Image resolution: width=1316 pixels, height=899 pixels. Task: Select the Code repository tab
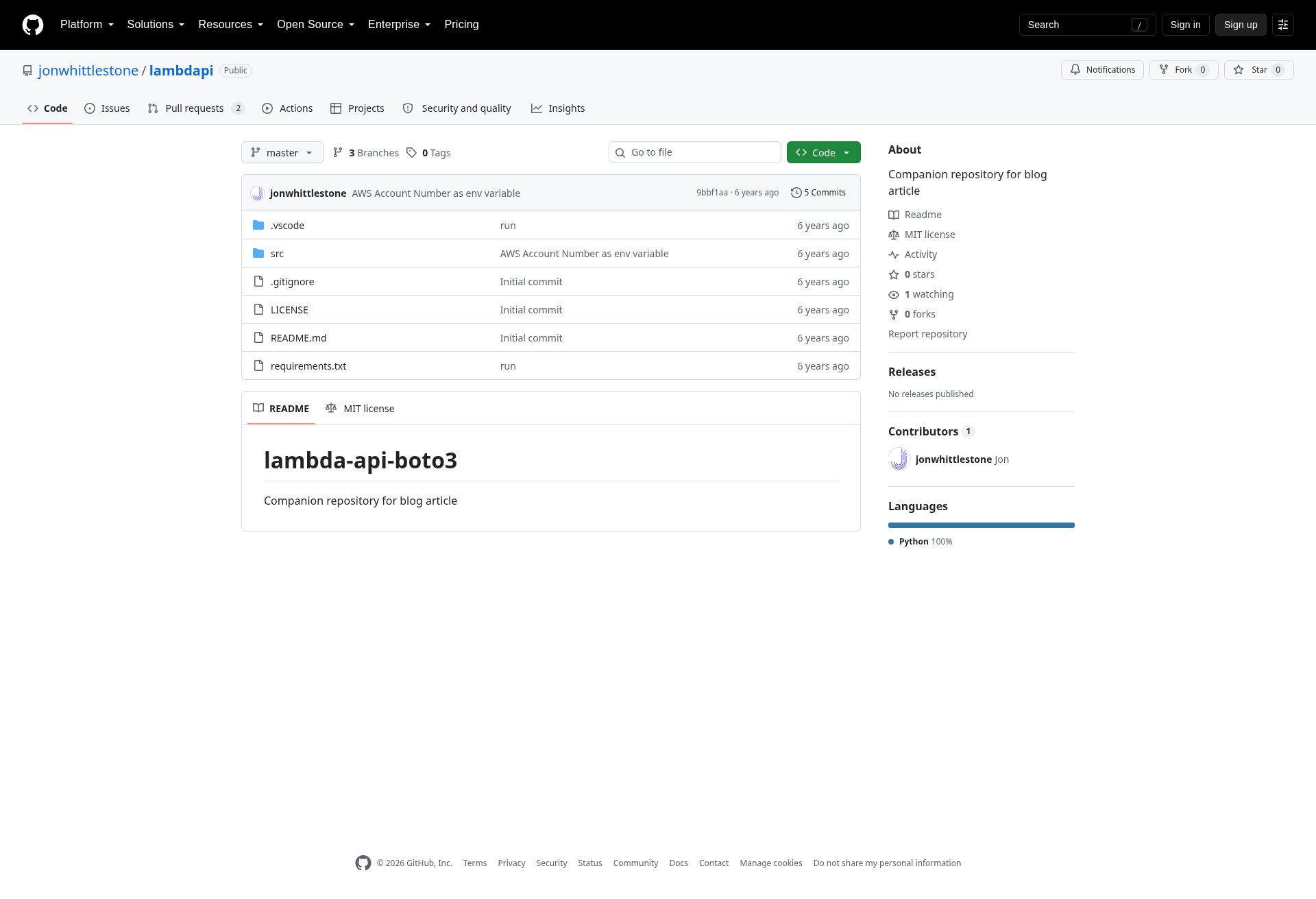point(47,108)
